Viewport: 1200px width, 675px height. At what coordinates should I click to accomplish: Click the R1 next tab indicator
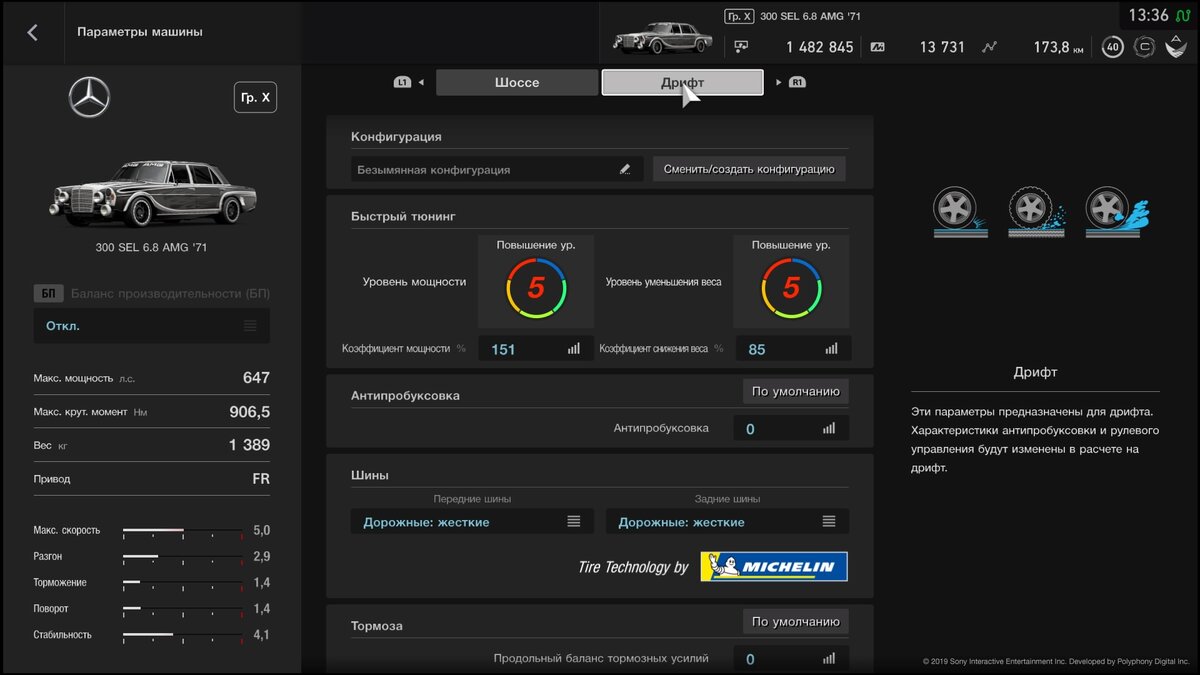pos(797,82)
